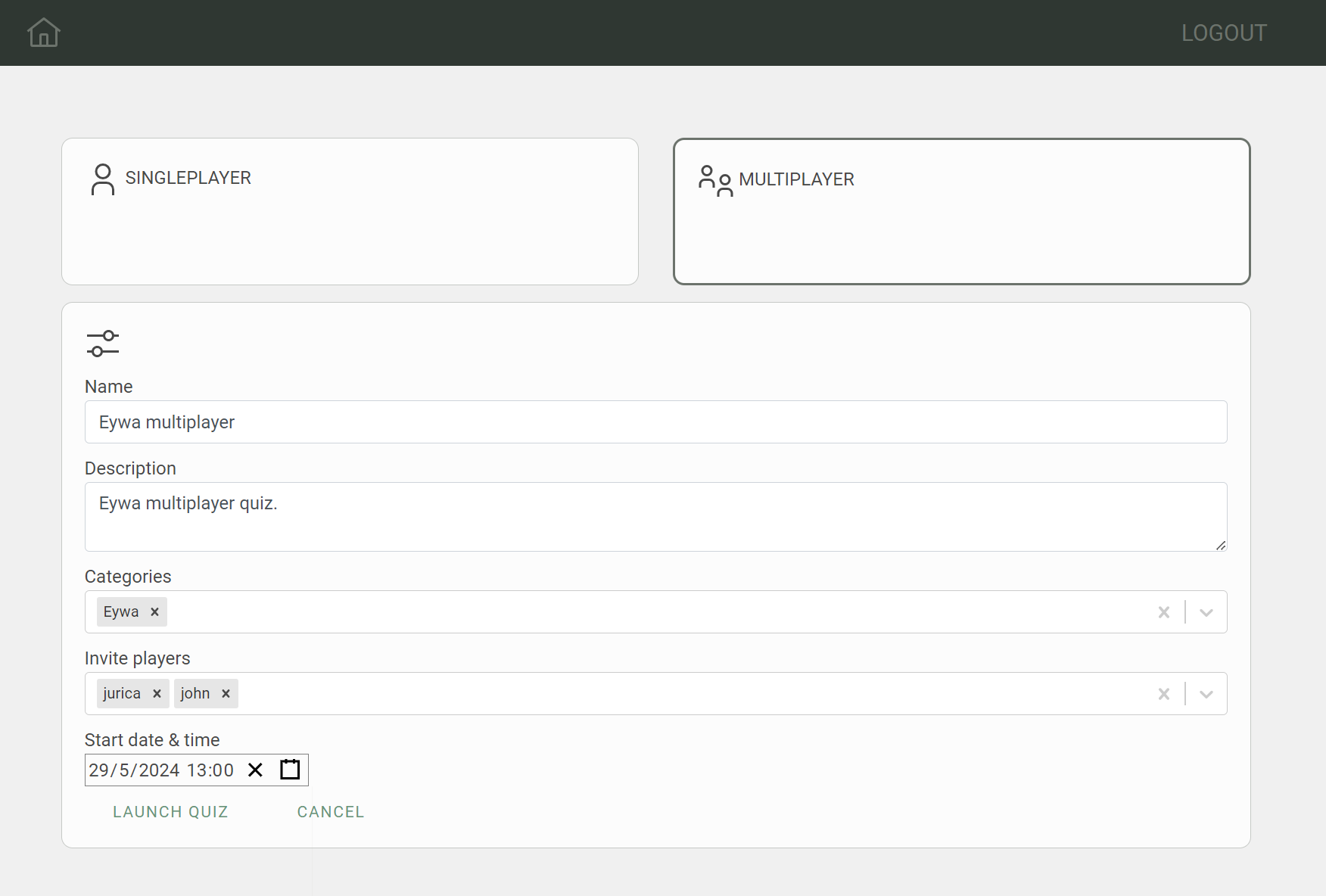Click the Launch Quiz button
The height and width of the screenshot is (896, 1326).
[x=170, y=812]
